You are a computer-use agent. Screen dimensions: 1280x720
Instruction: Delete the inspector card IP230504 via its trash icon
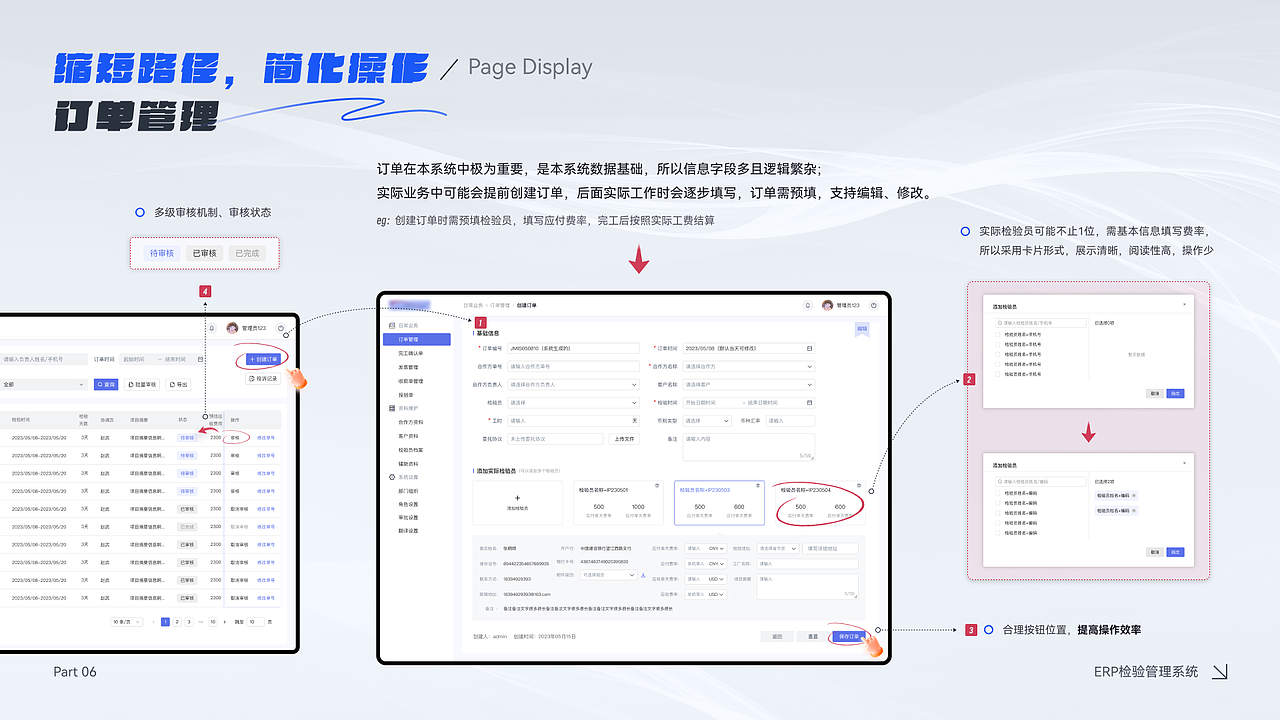click(860, 485)
